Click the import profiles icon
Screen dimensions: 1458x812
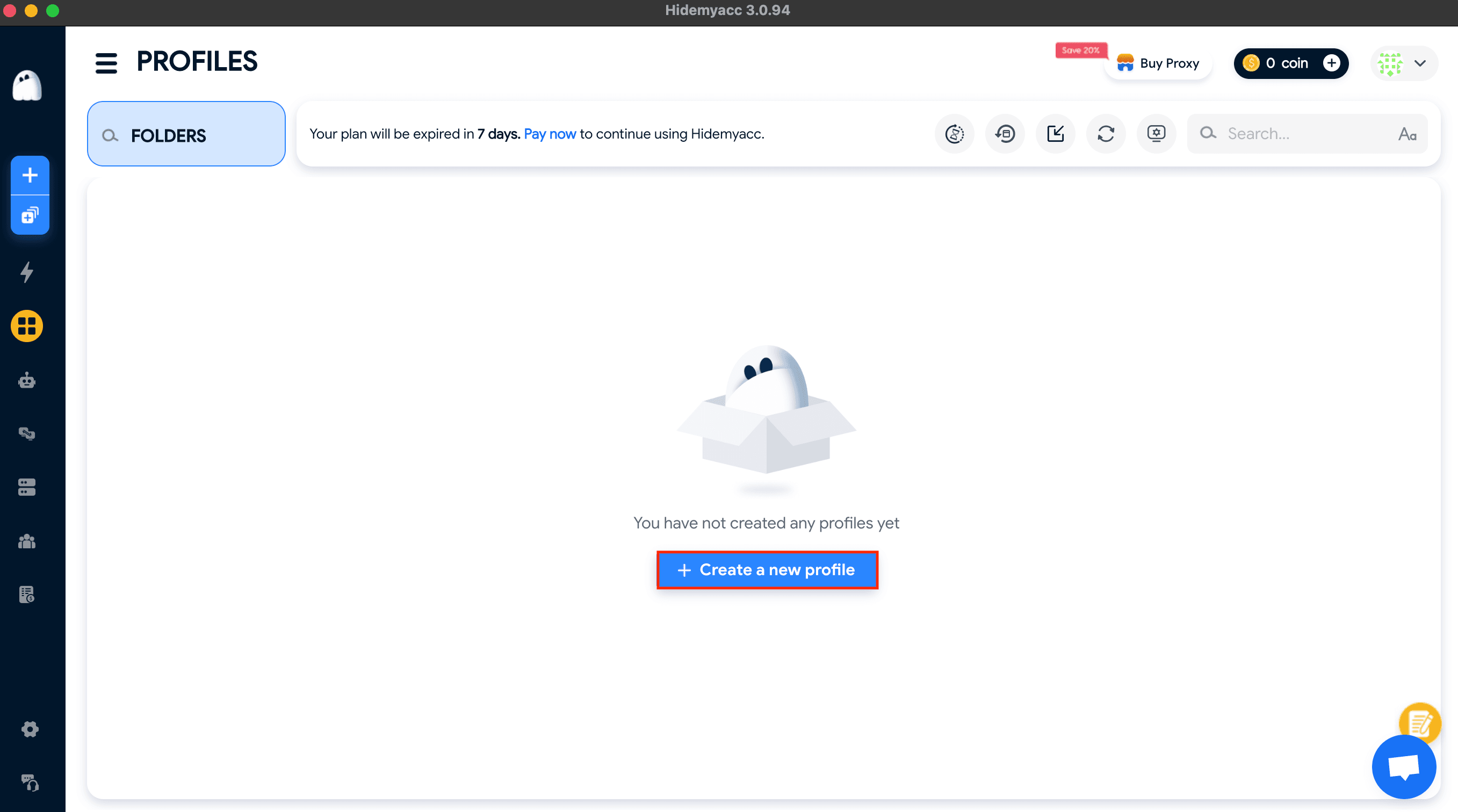[1055, 134]
